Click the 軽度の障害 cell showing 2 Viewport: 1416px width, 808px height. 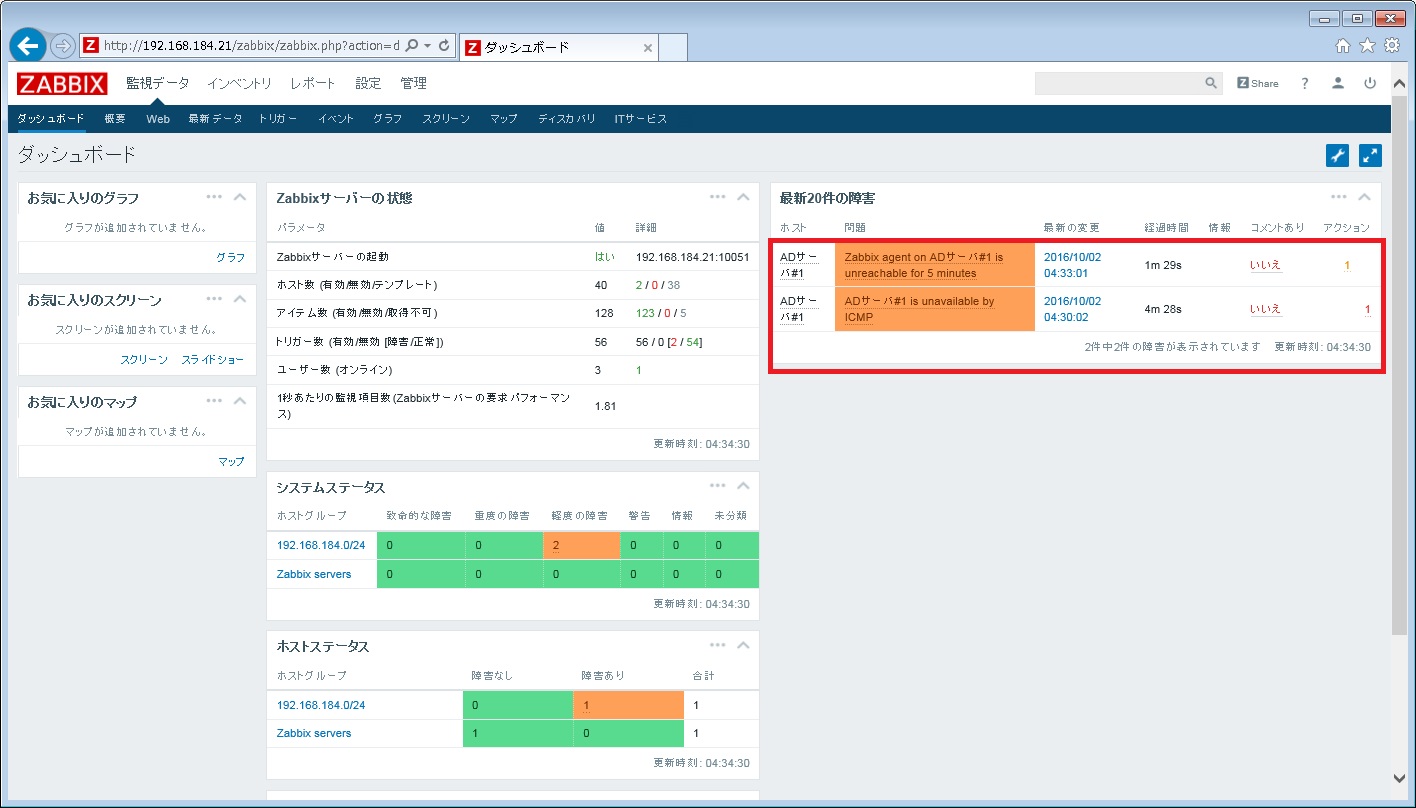582,545
